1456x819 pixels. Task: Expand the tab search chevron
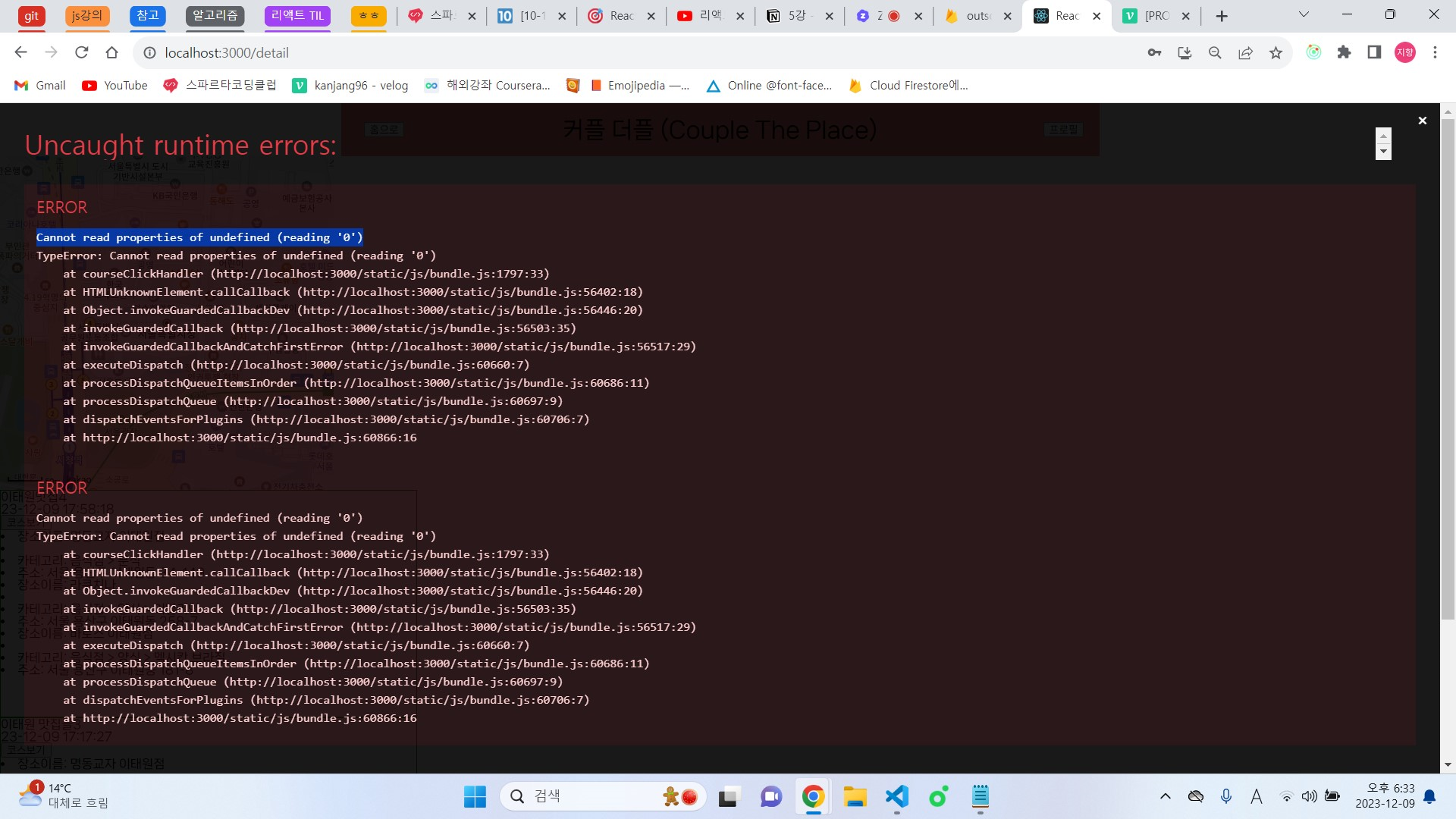click(1304, 15)
